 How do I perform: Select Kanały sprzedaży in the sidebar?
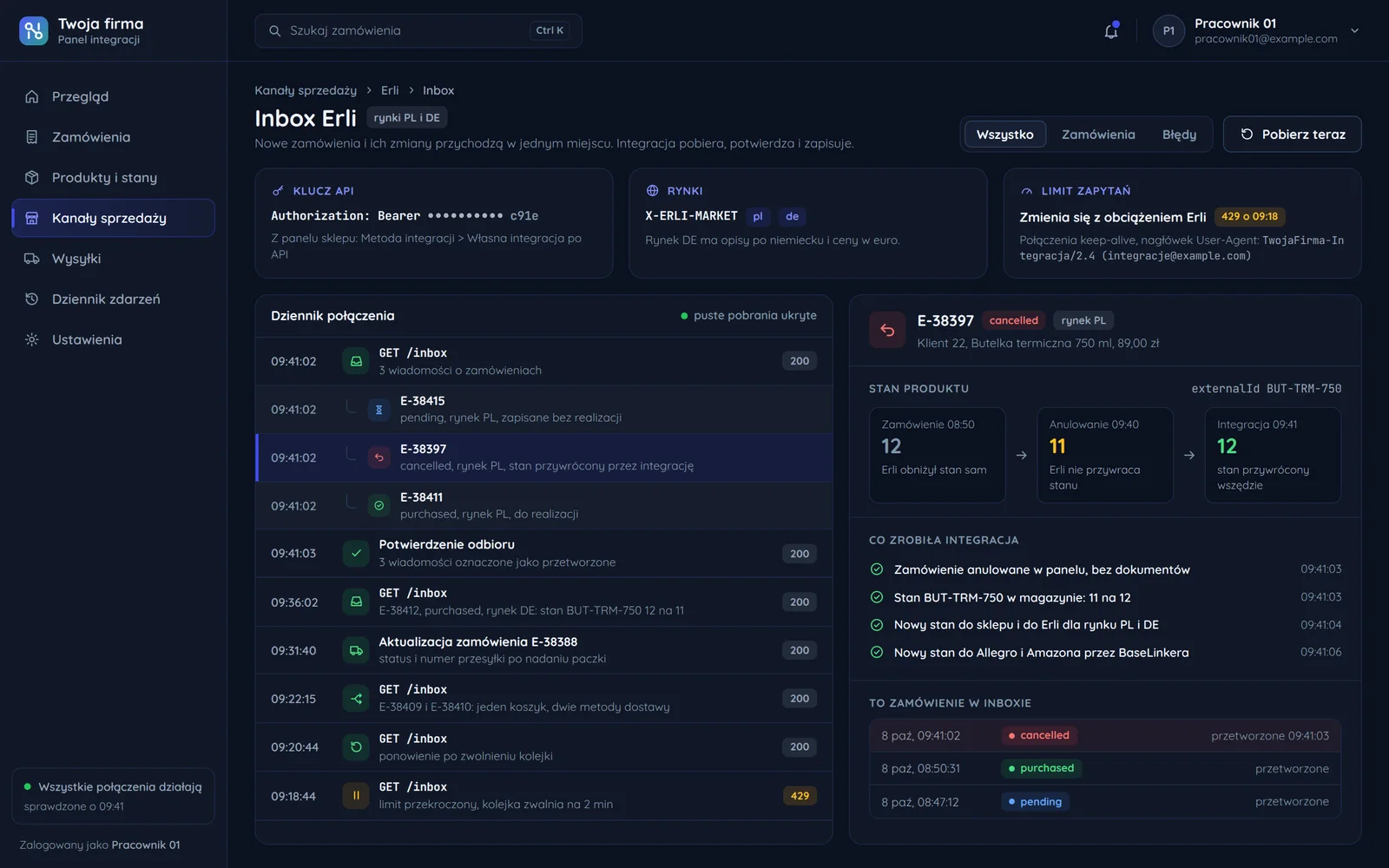pos(113,218)
